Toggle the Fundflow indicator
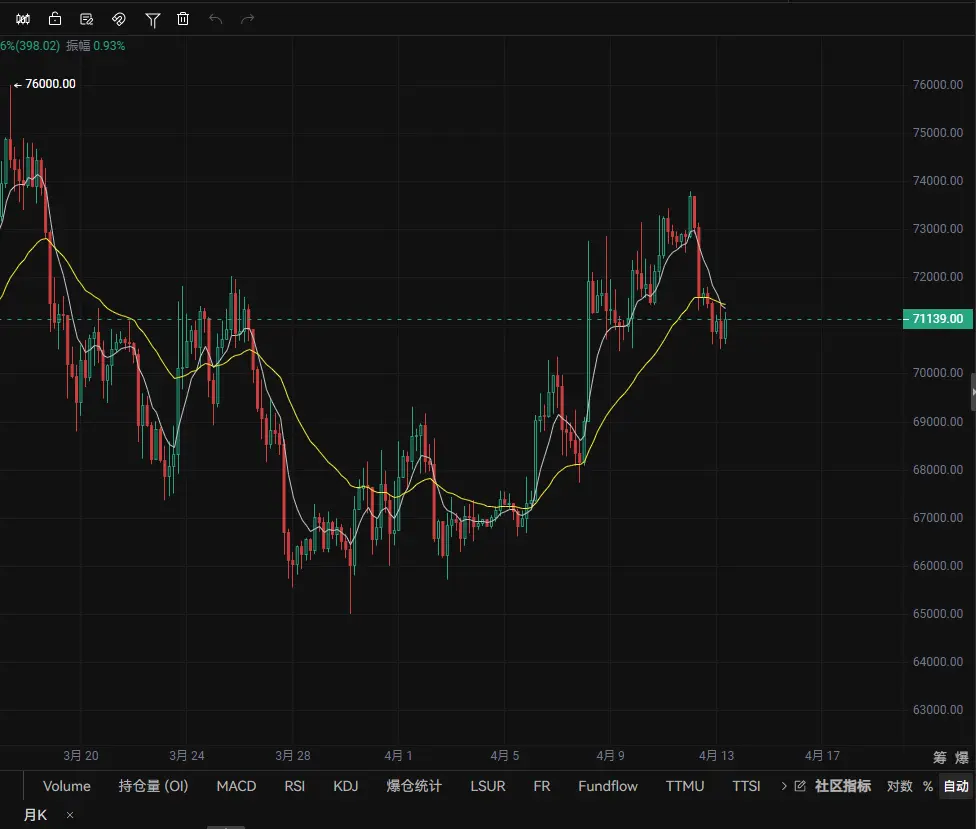The width and height of the screenshot is (976, 829). tap(608, 786)
